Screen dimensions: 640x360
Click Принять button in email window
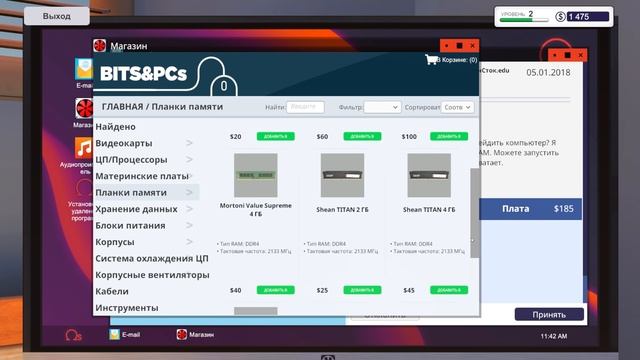[x=549, y=315]
